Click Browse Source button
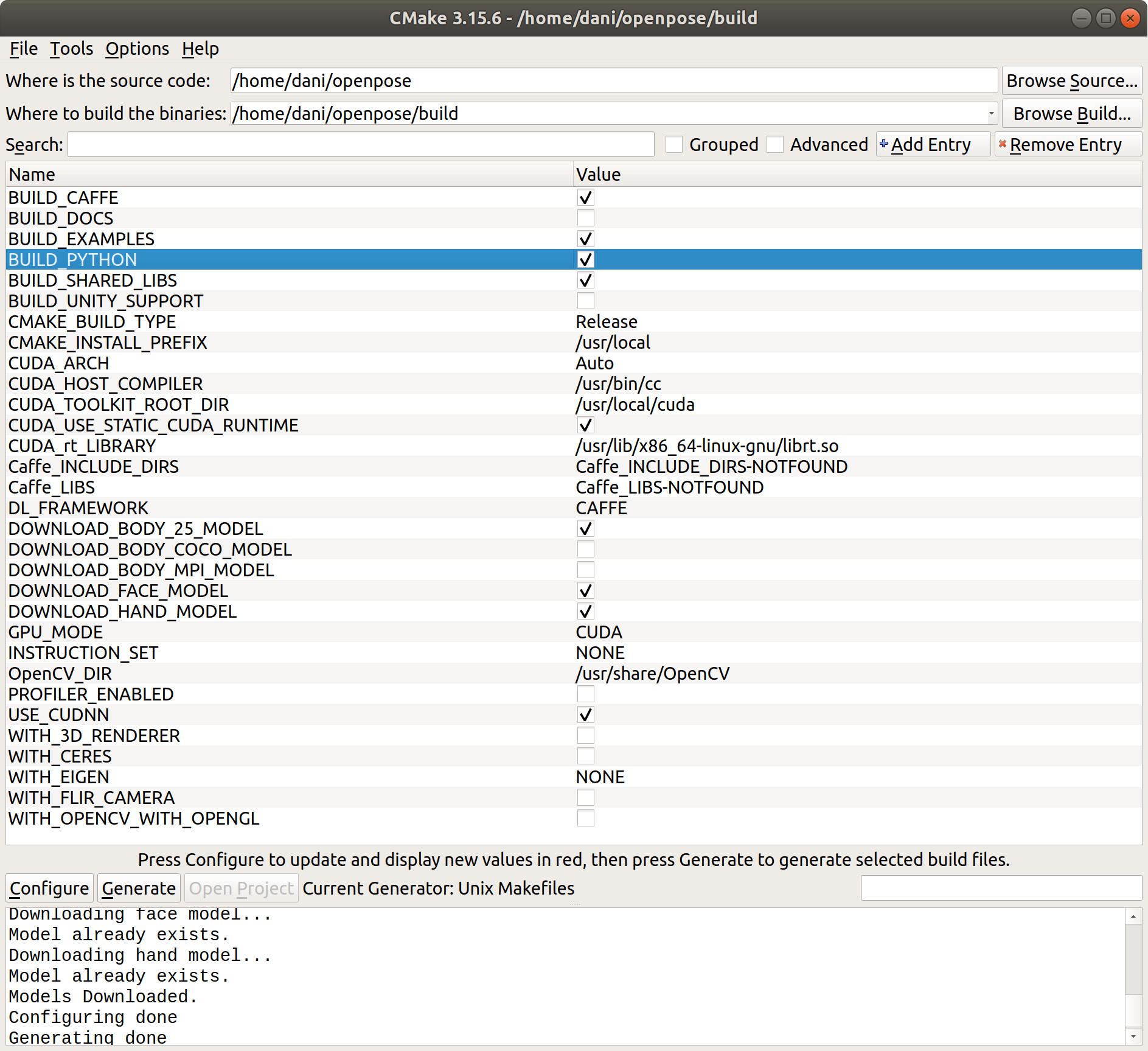 coord(1071,81)
